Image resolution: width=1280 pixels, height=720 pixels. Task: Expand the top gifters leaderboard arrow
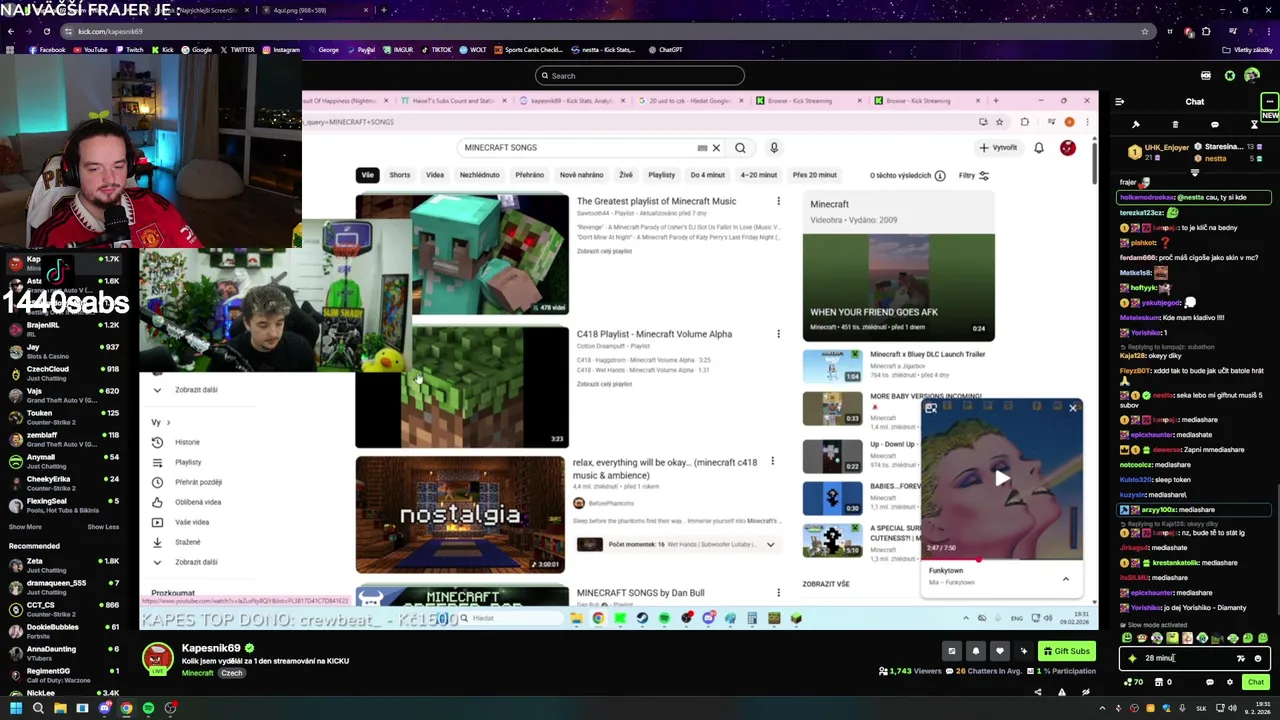(x=1195, y=172)
